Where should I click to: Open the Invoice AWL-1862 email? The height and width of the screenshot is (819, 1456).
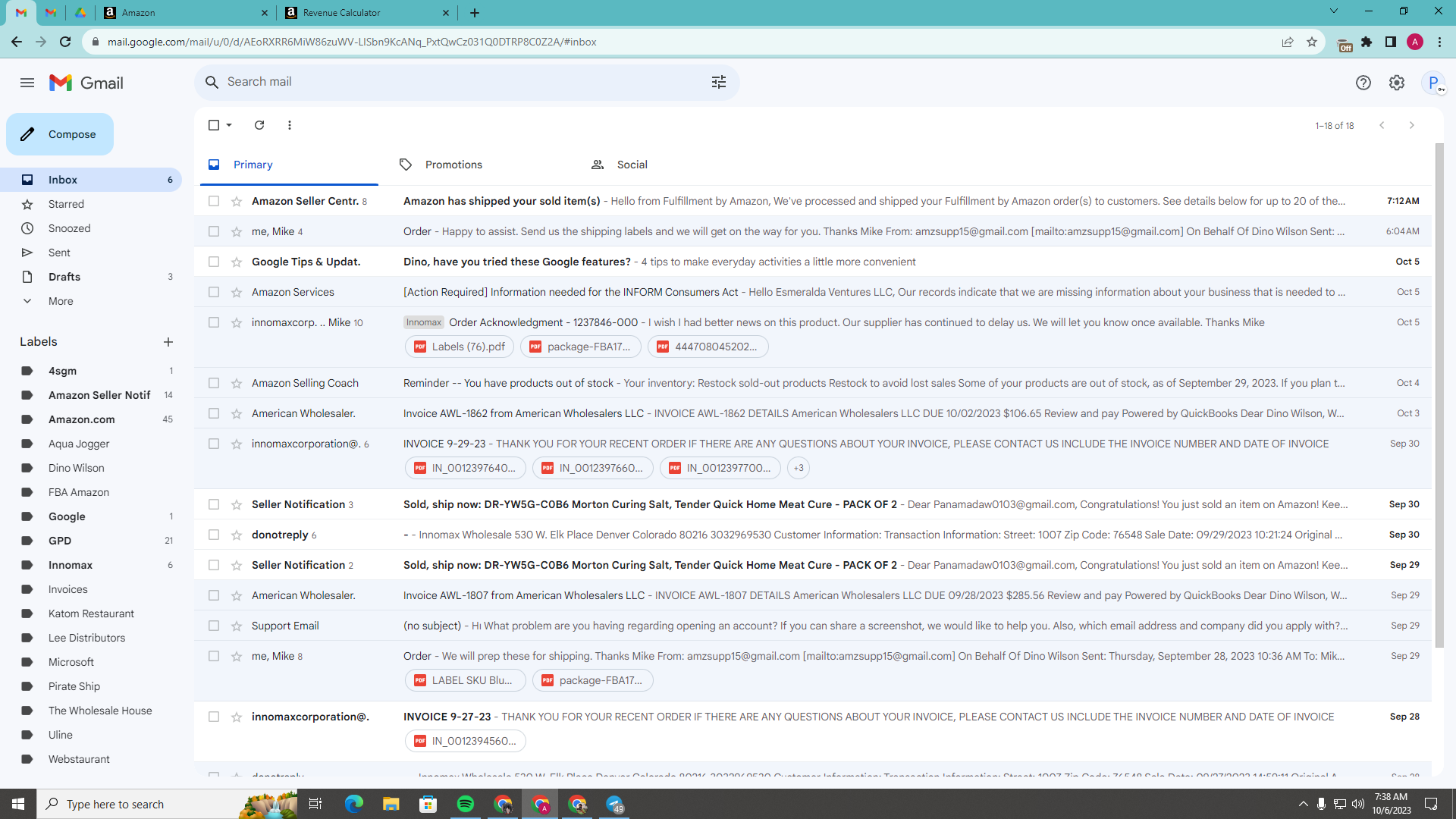point(813,413)
